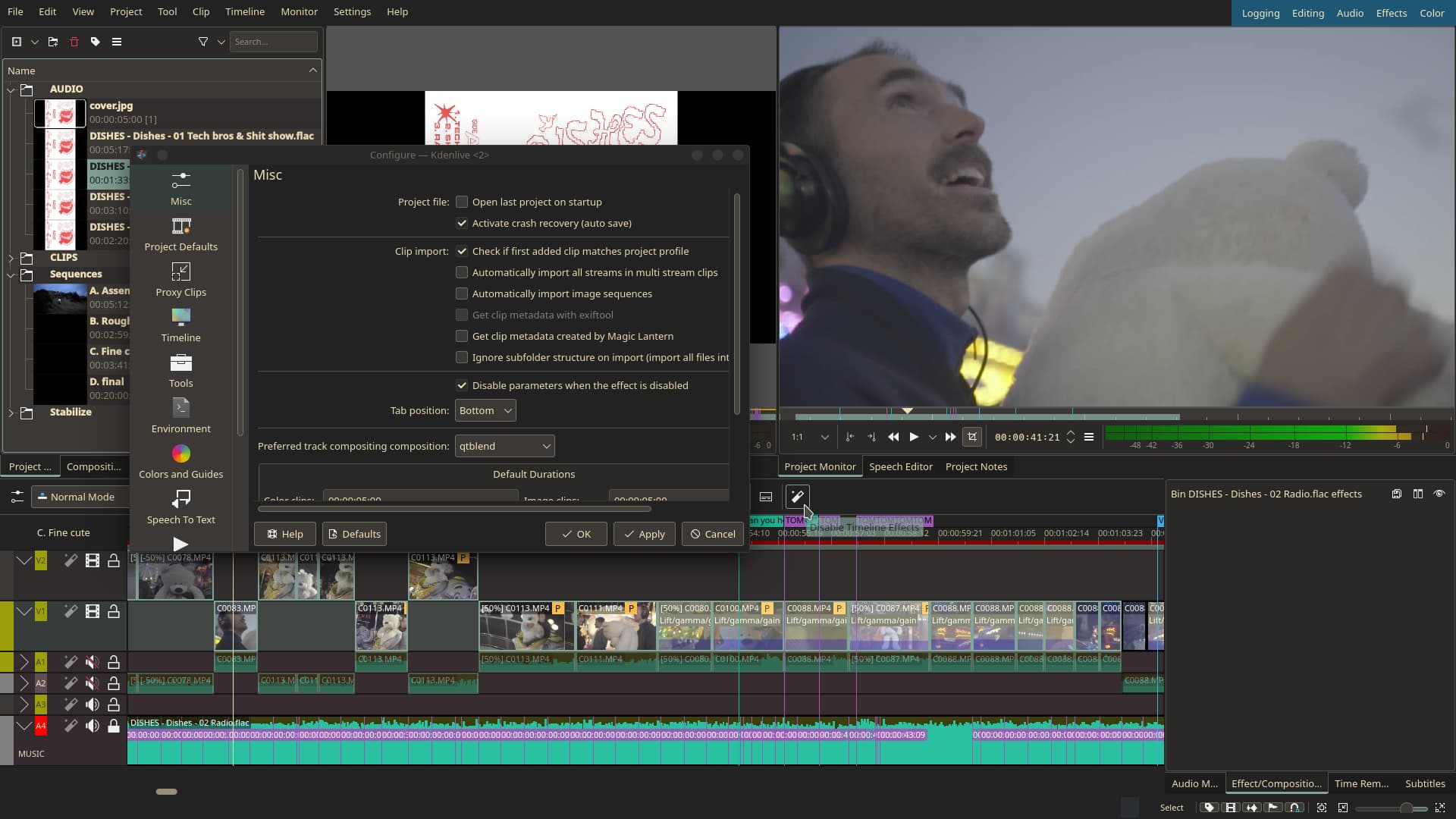The height and width of the screenshot is (819, 1456).
Task: Open Proxy Clips settings page
Action: pyautogui.click(x=180, y=280)
